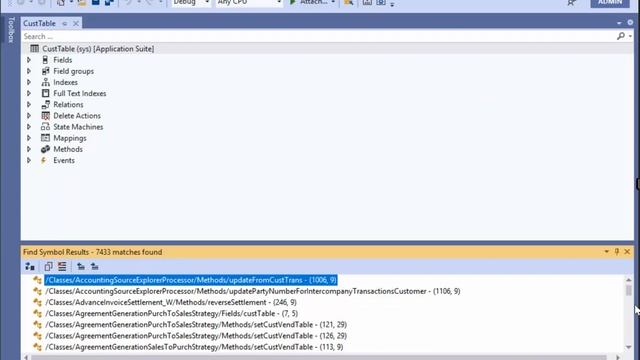Image resolution: width=640 pixels, height=360 pixels.
Task: Expand the Mappings node
Action: [29, 138]
